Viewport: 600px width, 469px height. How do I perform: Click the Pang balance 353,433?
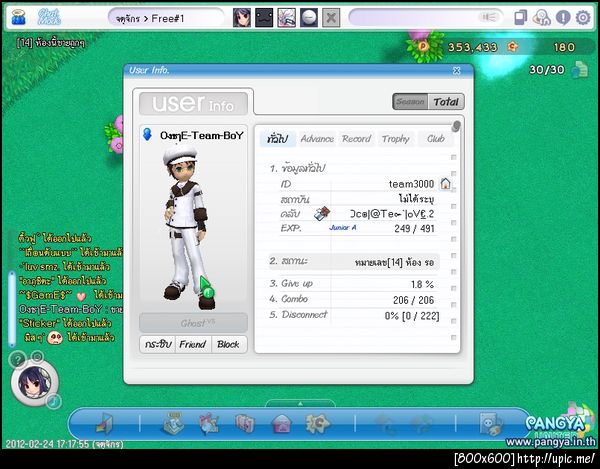coord(473,47)
